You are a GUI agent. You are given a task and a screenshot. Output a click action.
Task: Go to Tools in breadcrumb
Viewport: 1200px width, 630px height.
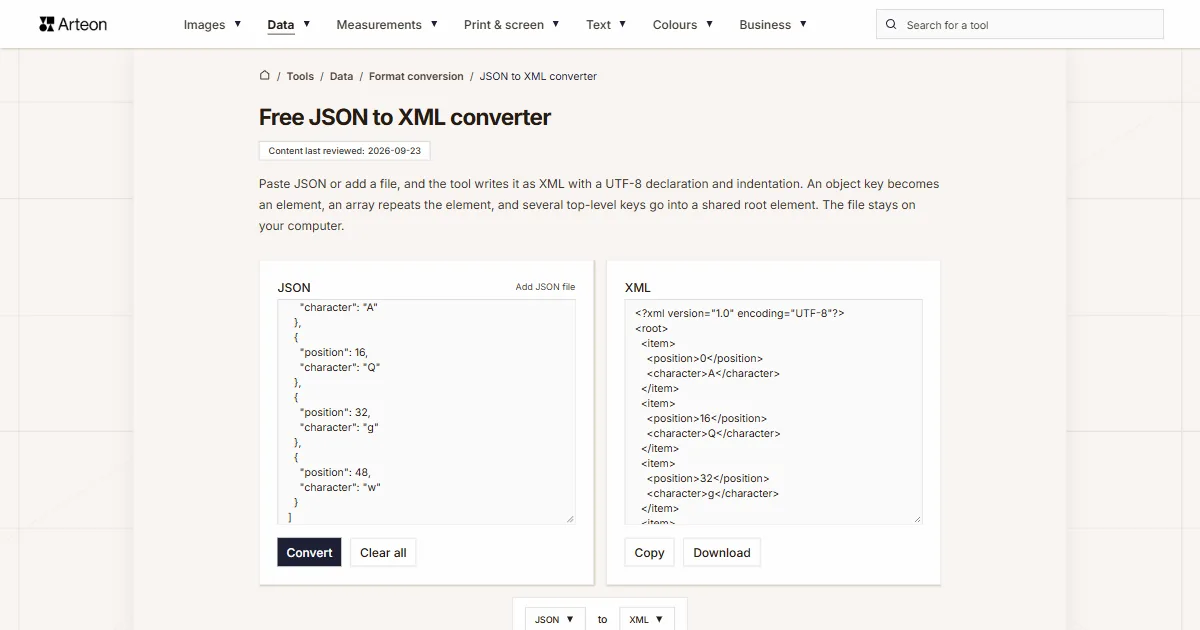pyautogui.click(x=300, y=76)
